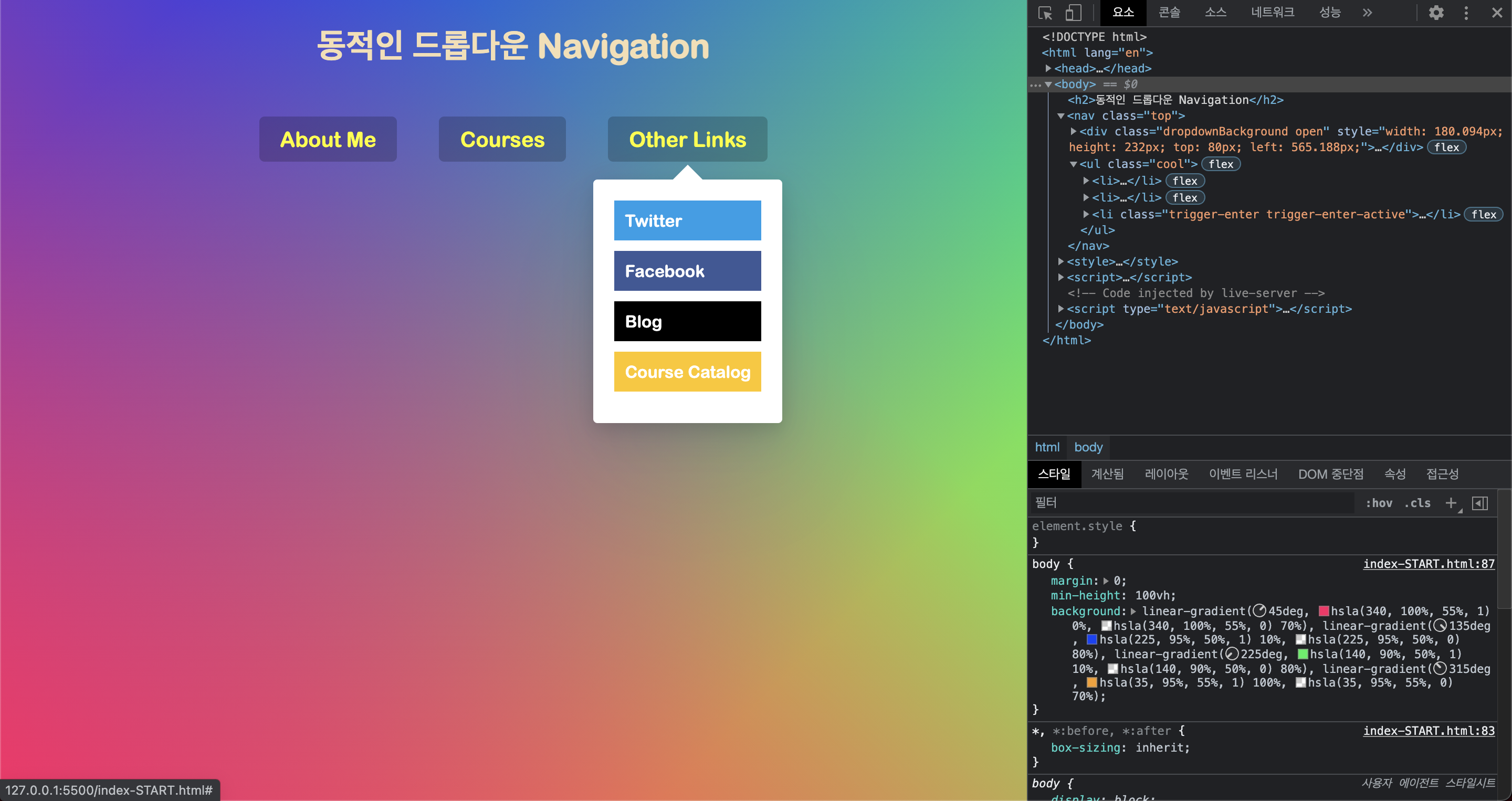Open DevTools settings gear

point(1436,12)
